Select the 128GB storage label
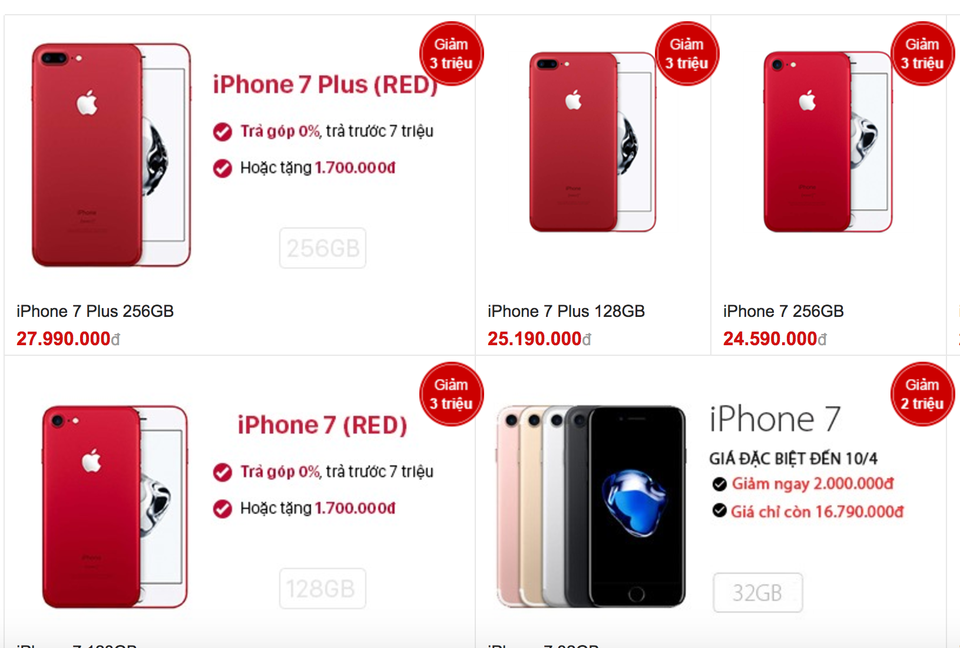 323,589
